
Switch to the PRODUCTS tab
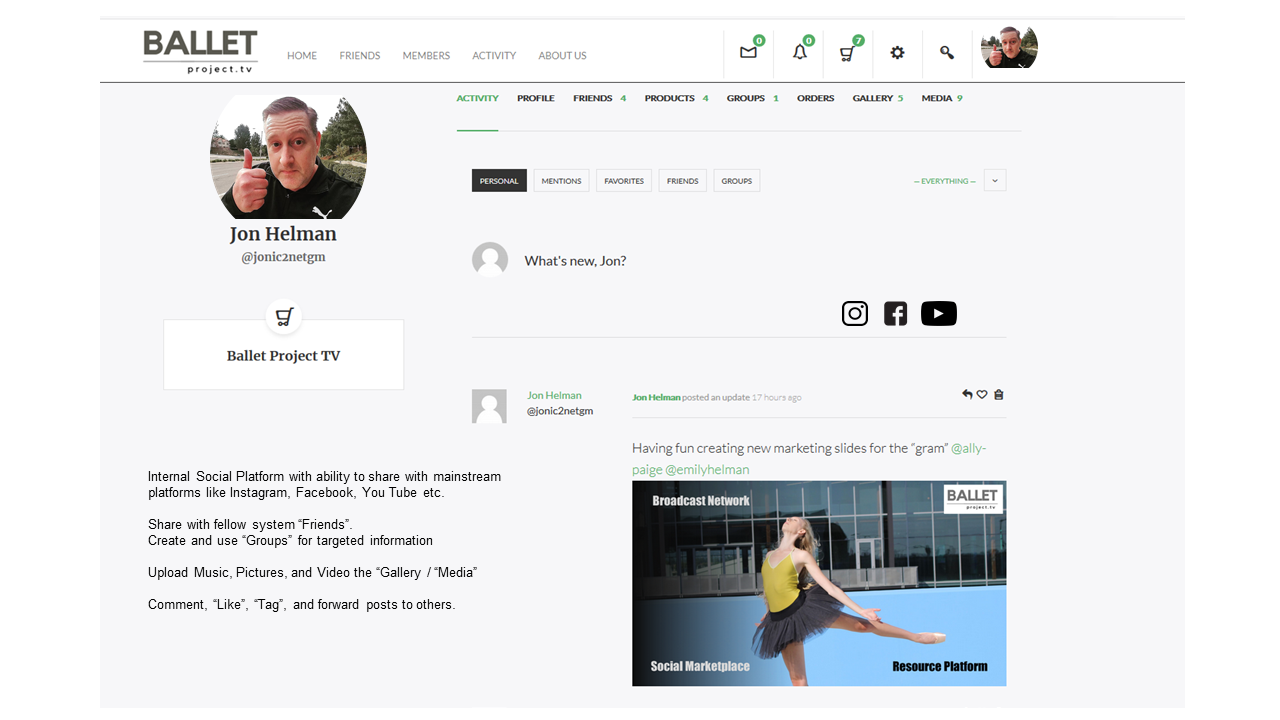(677, 98)
